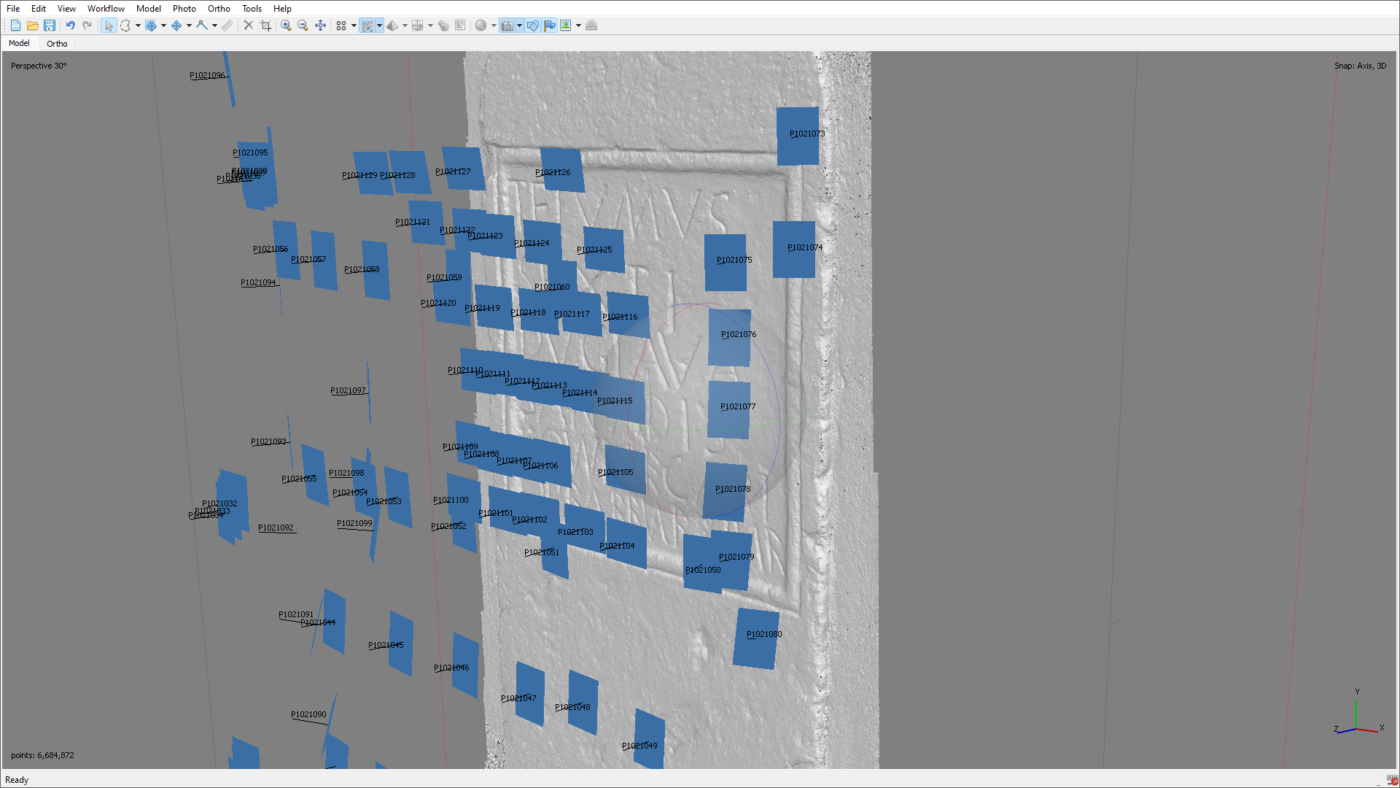Image resolution: width=1400 pixels, height=788 pixels.
Task: Toggle Show Markers flag icon
Action: coord(549,25)
